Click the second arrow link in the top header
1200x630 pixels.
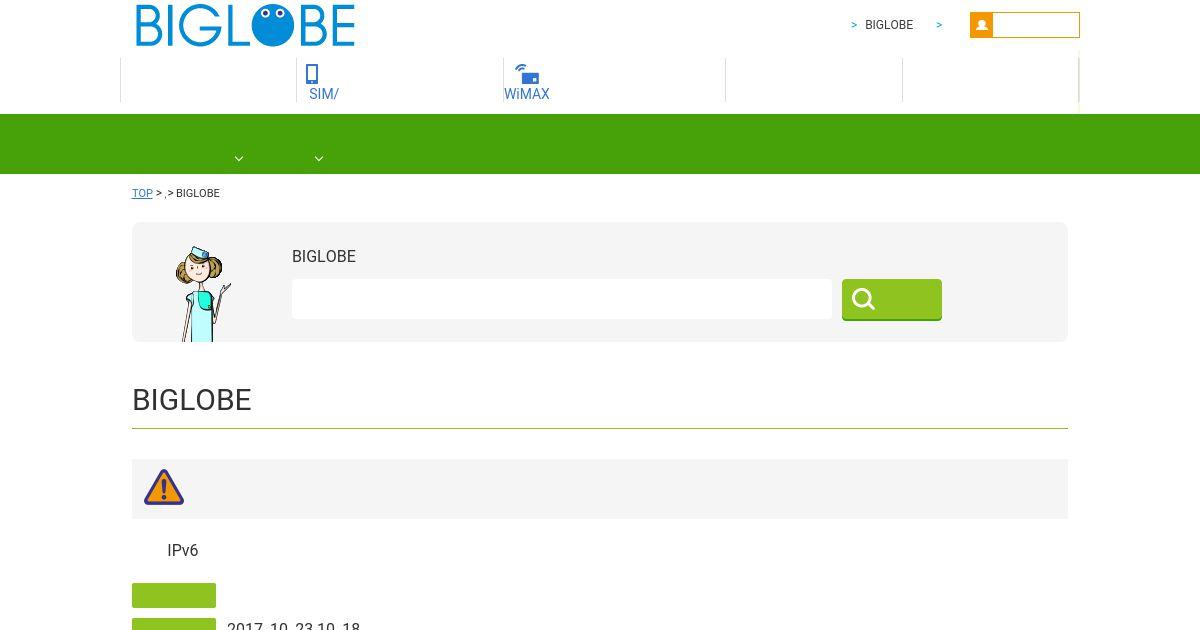[x=939, y=25]
